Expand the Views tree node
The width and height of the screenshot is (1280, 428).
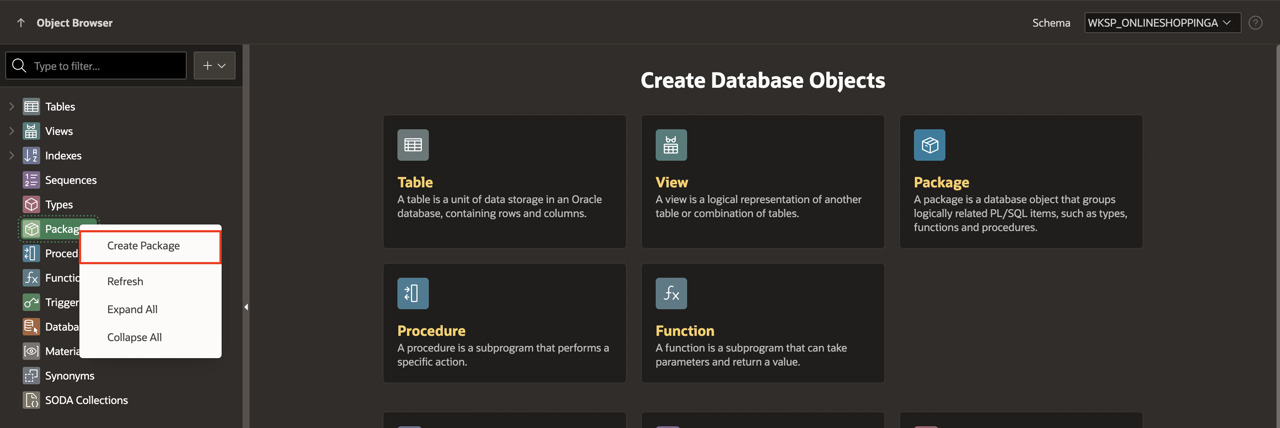tap(12, 131)
